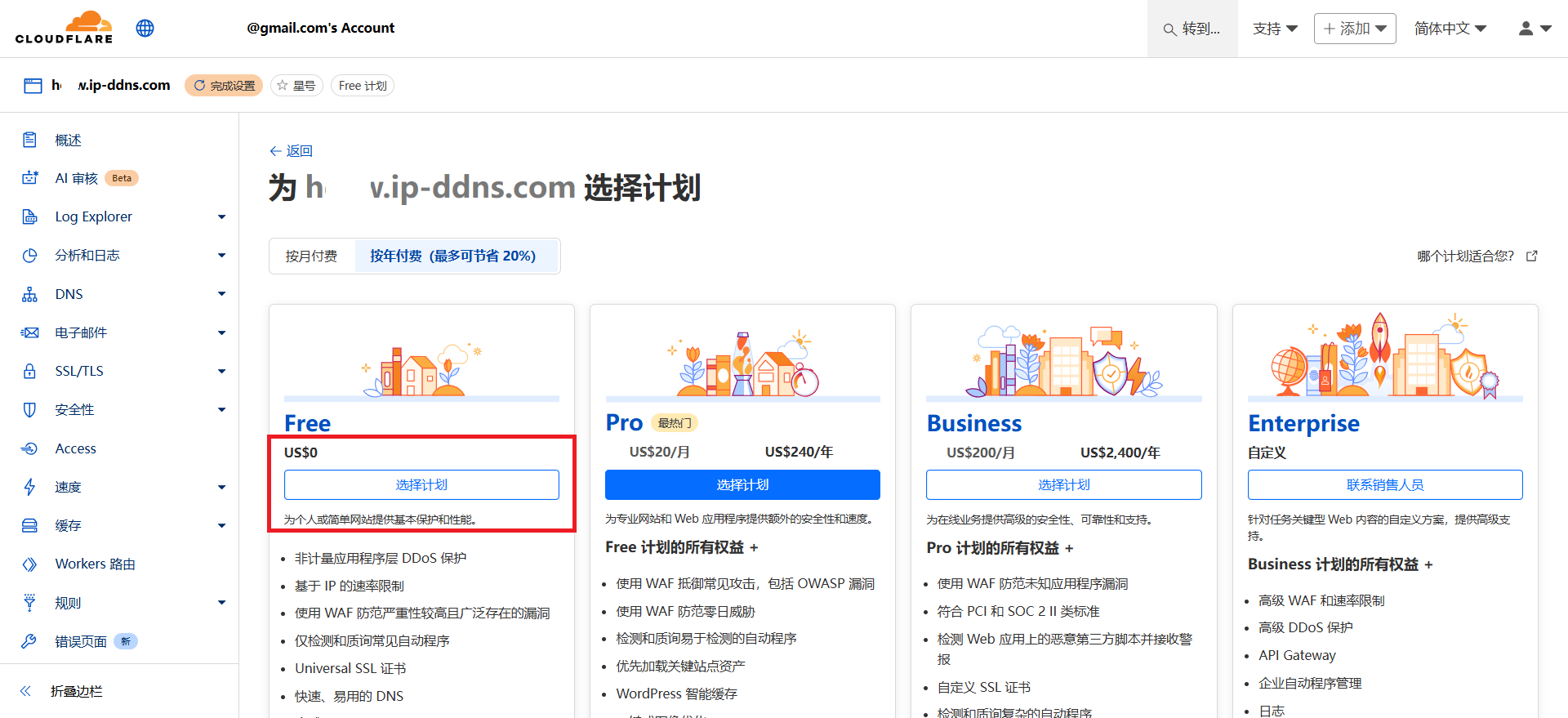Open the 添加 add menu

coord(1355,29)
